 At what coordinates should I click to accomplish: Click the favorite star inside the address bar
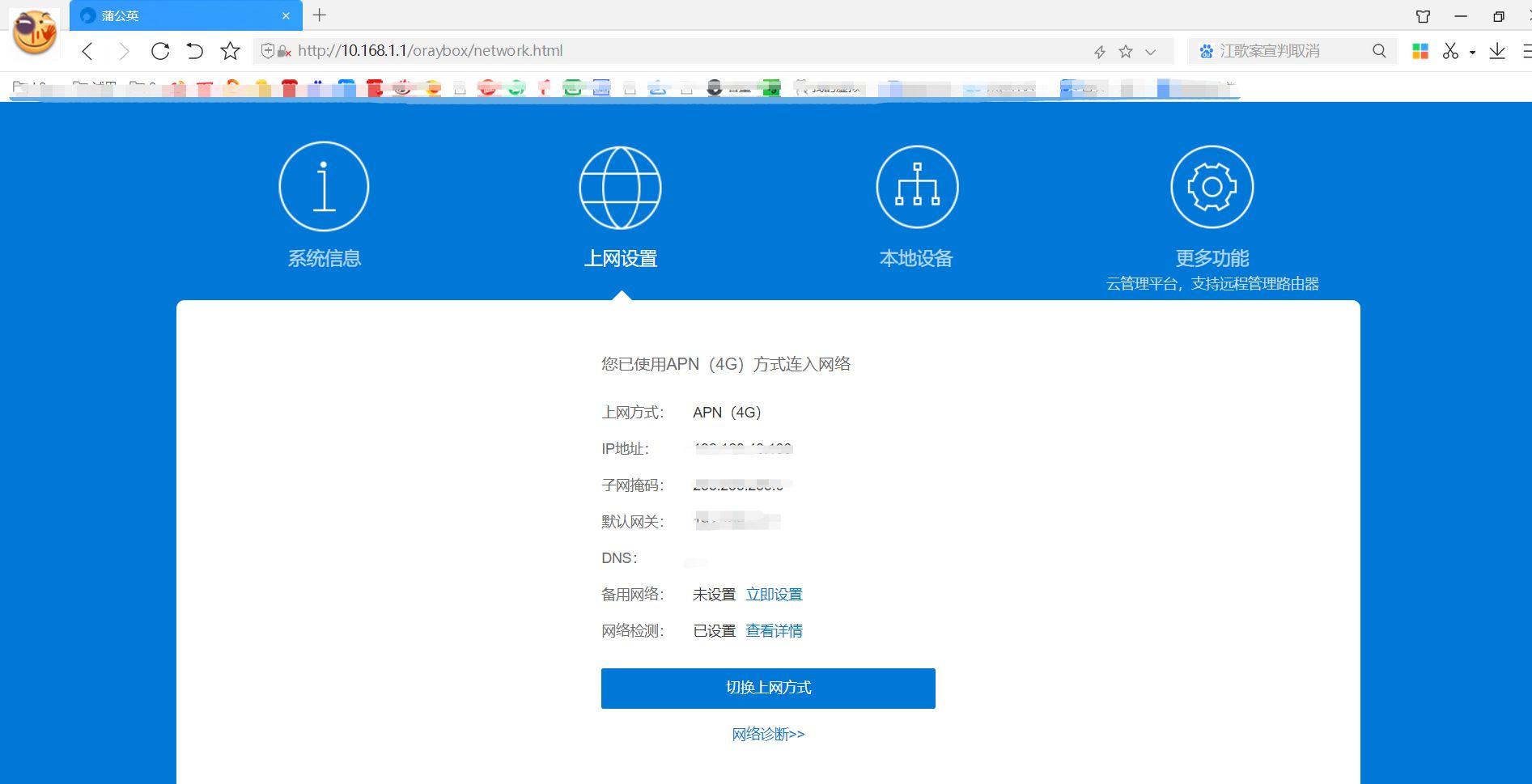pyautogui.click(x=1125, y=52)
